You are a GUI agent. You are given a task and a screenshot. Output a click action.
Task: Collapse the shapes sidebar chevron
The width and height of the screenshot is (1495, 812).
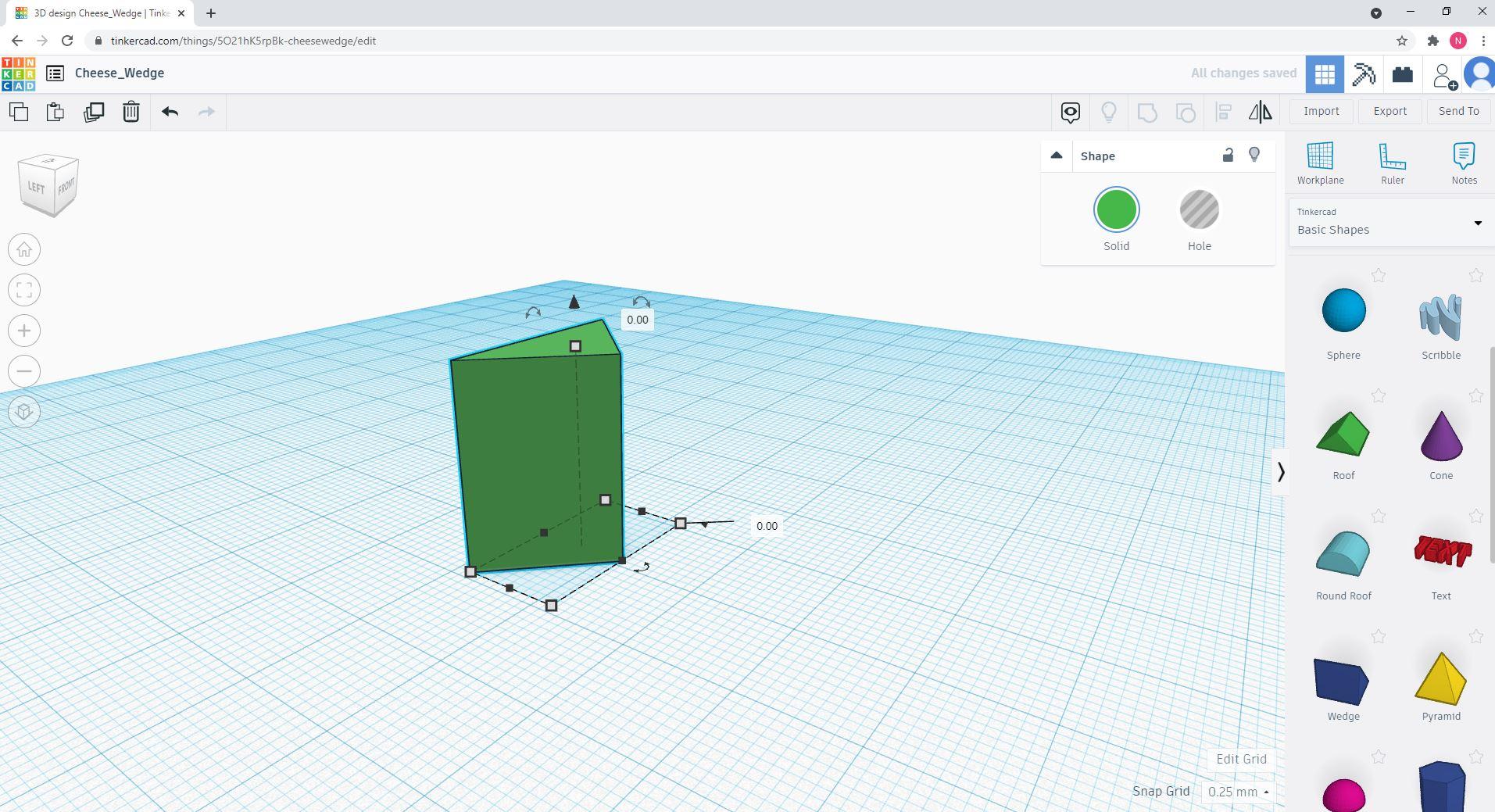point(1280,472)
